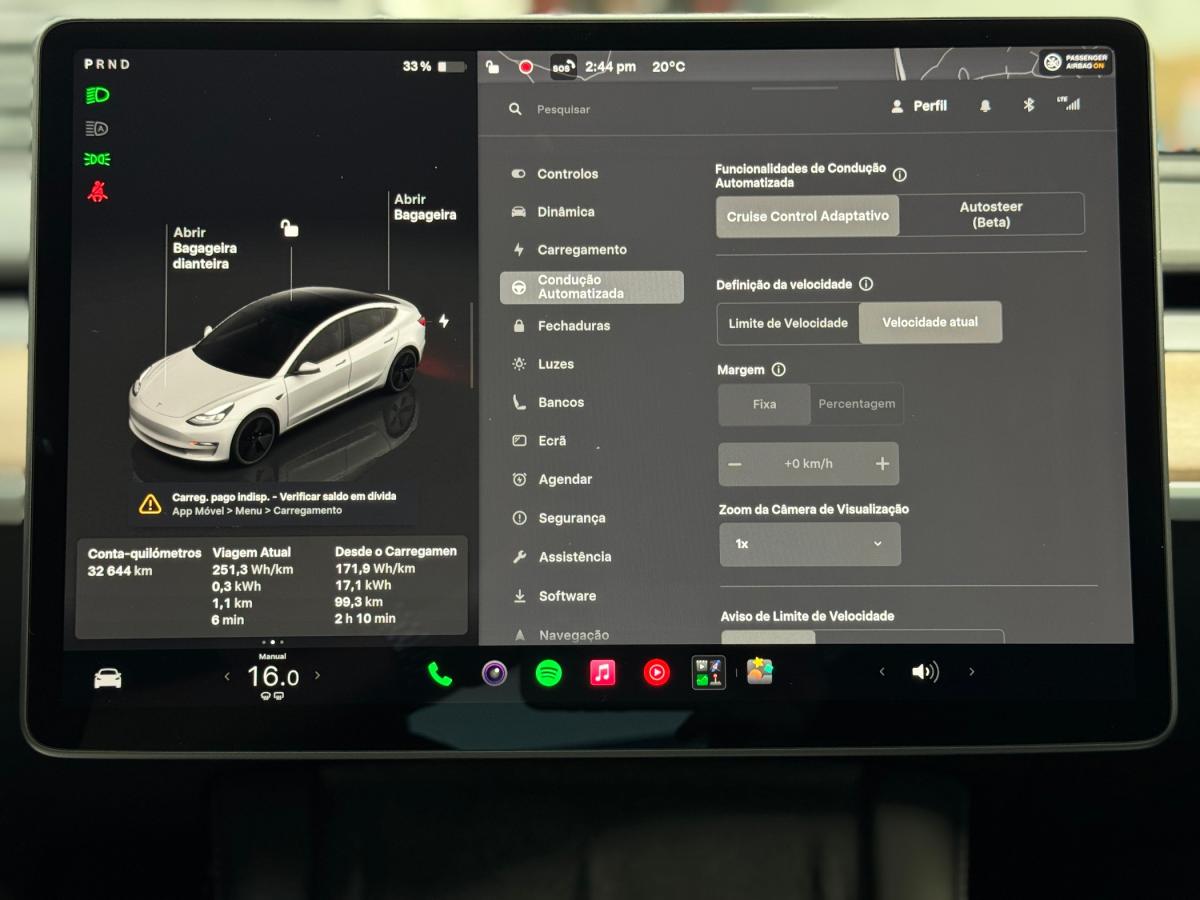This screenshot has width=1200, height=900.
Task: Tap the red seatbelt warning icon
Action: 97,191
